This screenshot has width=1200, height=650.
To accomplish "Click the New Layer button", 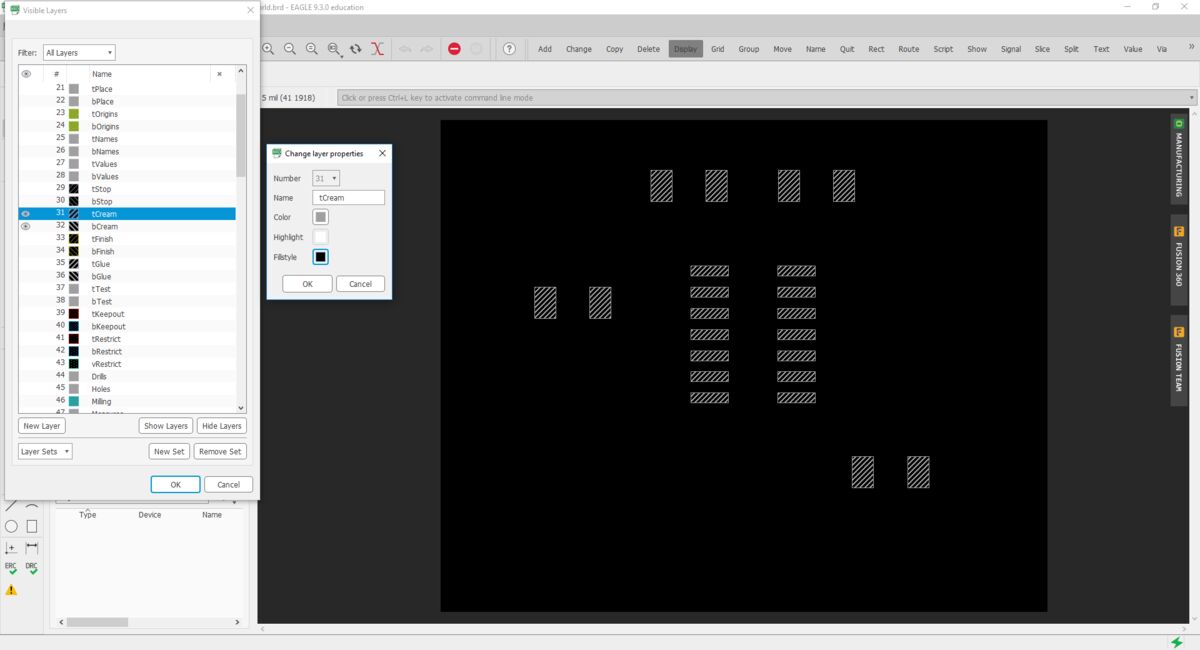I will pos(42,426).
